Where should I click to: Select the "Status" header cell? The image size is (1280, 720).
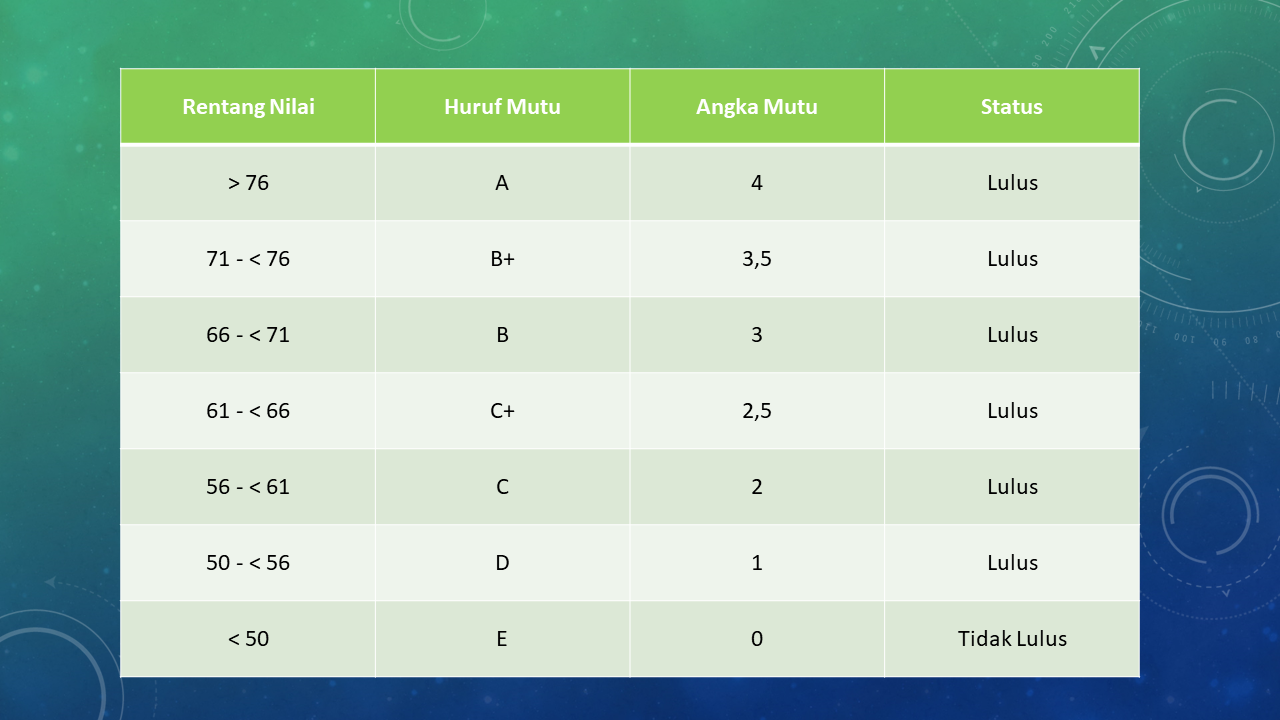pos(1011,107)
